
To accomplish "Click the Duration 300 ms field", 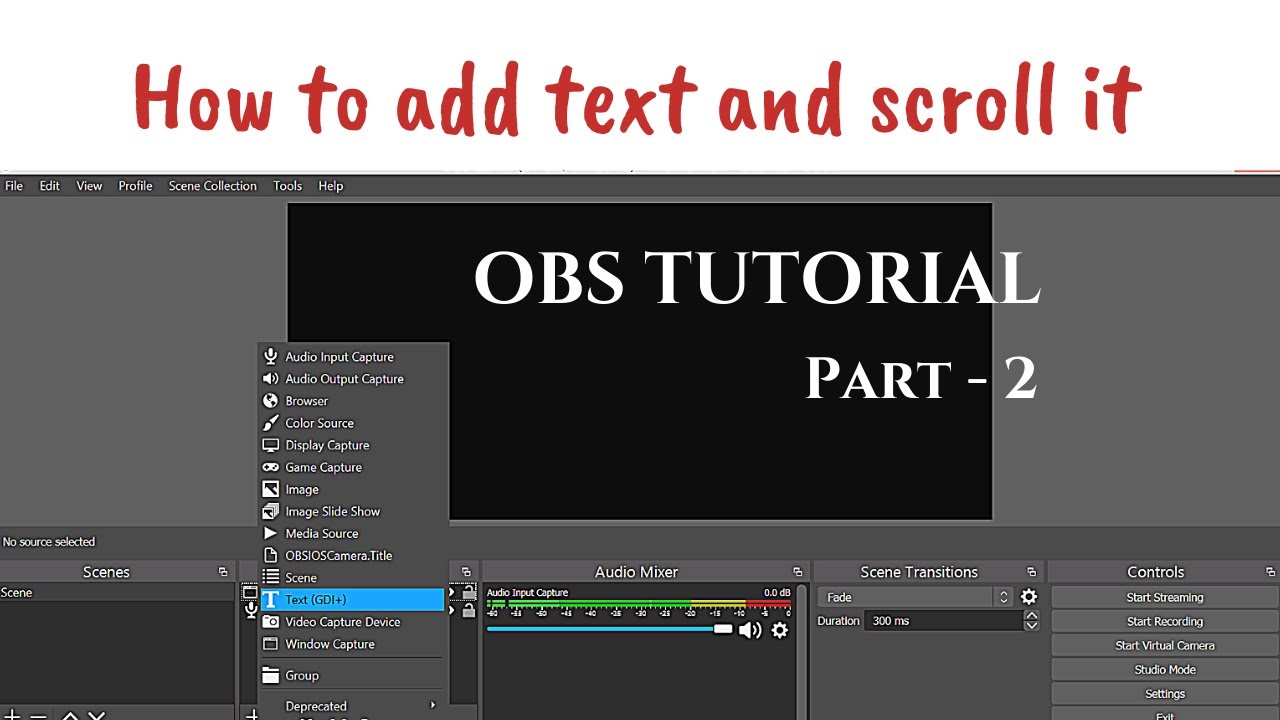I will [945, 621].
